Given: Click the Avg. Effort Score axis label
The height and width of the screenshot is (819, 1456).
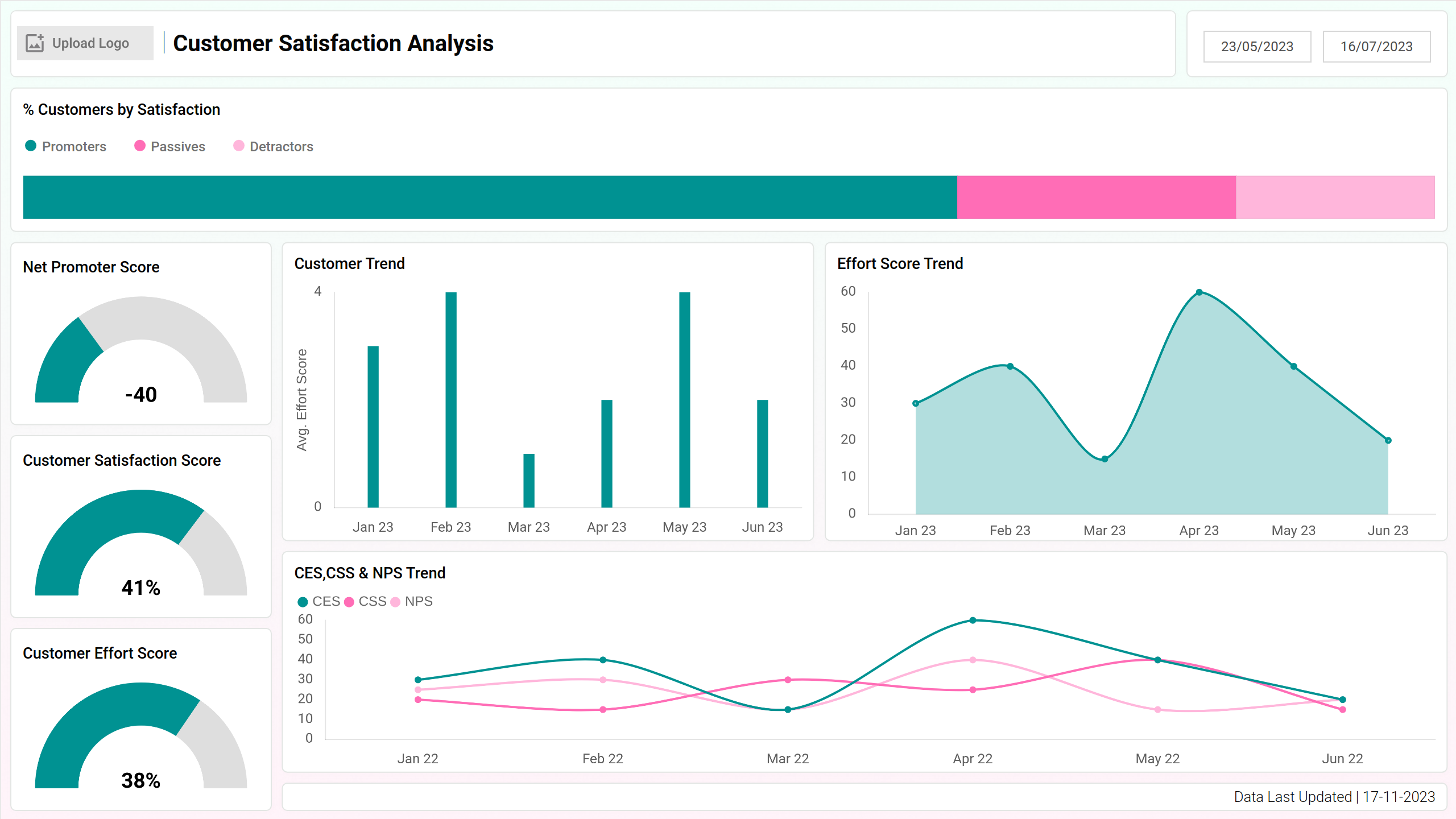Looking at the screenshot, I should (x=301, y=400).
